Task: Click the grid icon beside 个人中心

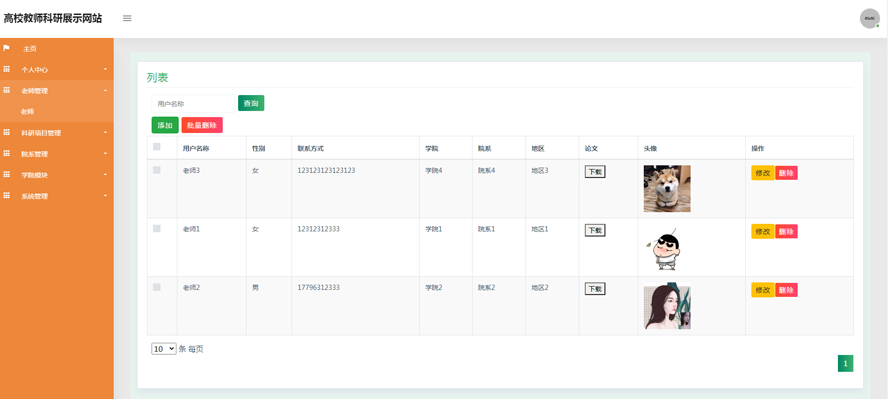Action: point(7,69)
